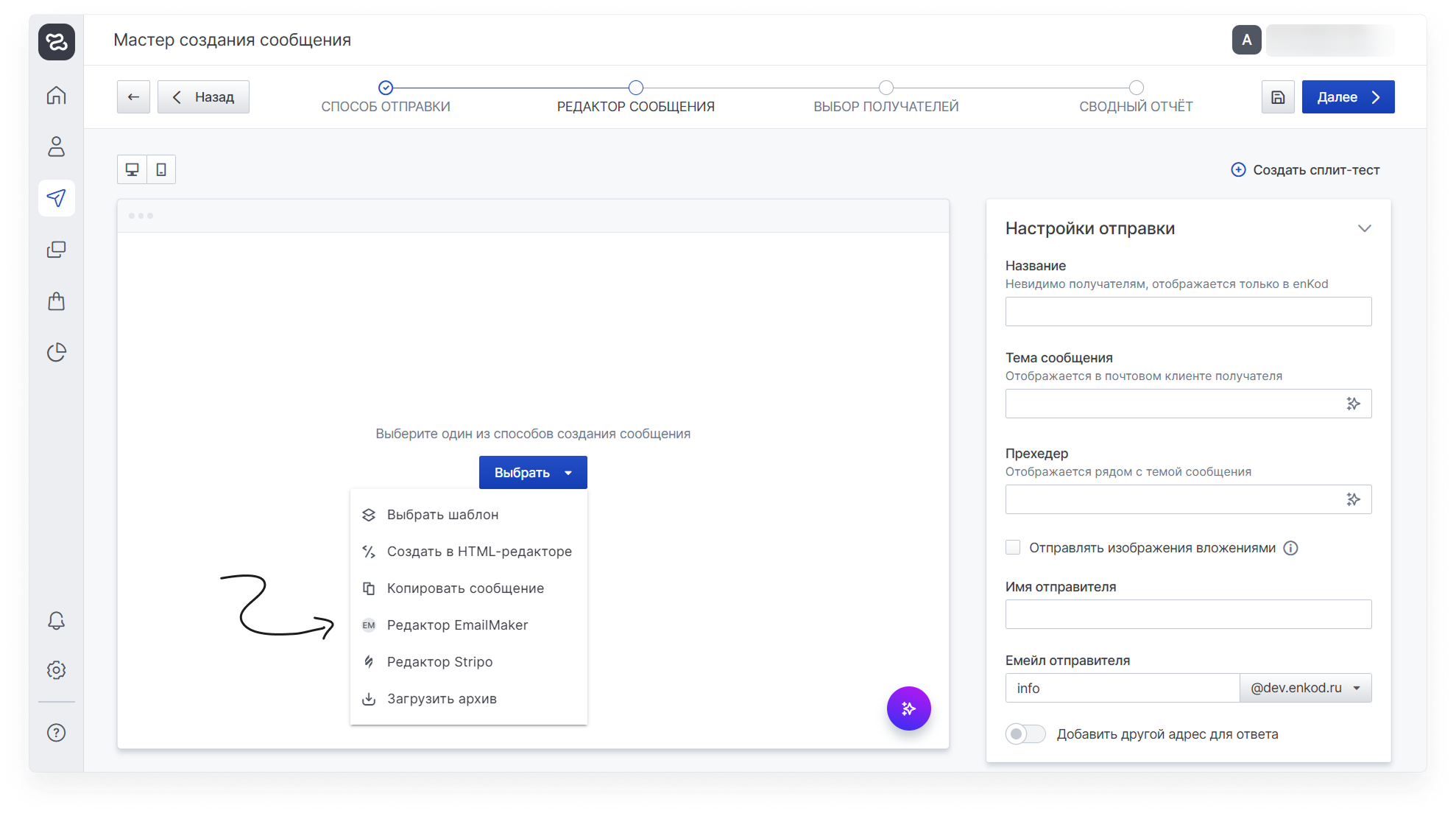This screenshot has width=1456, height=816.
Task: Go to step Сводный отчёт
Action: [x=1136, y=97]
